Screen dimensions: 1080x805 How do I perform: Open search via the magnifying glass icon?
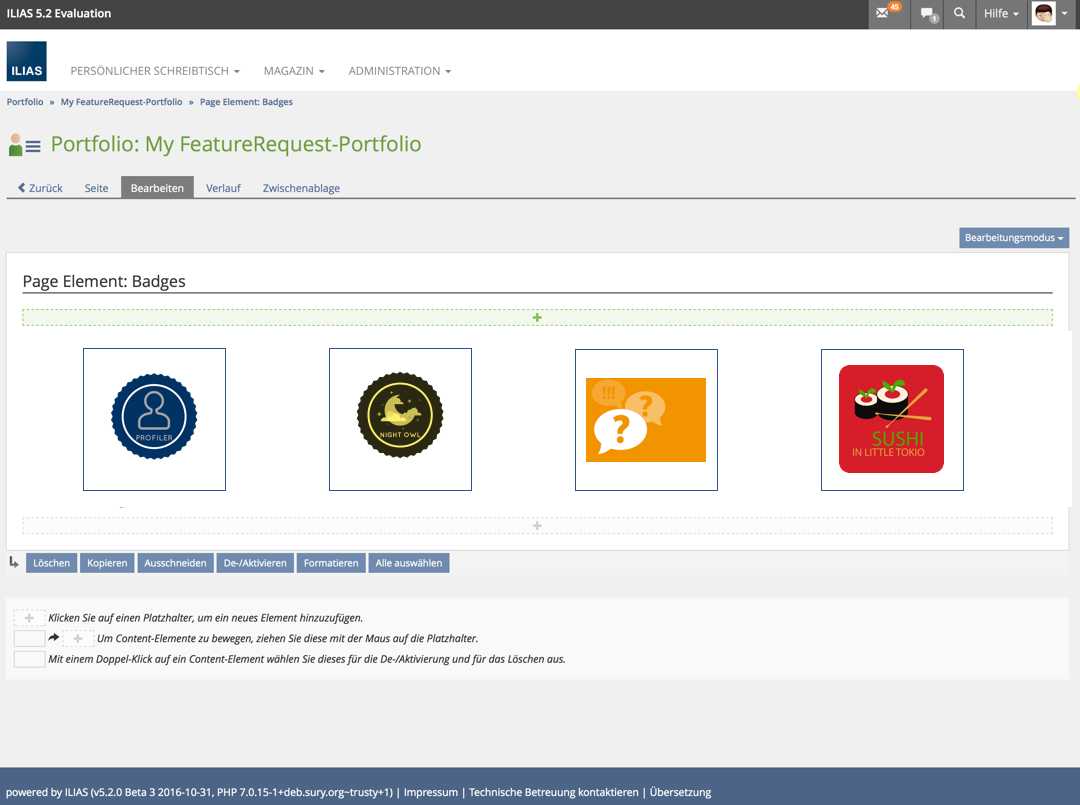(960, 14)
